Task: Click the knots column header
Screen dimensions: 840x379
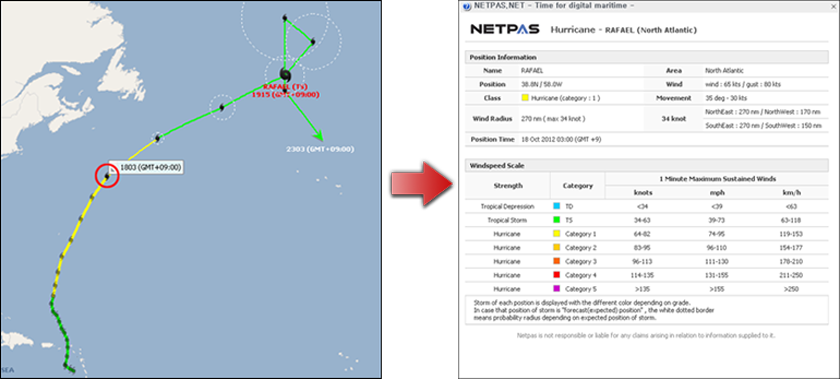Action: [642, 193]
